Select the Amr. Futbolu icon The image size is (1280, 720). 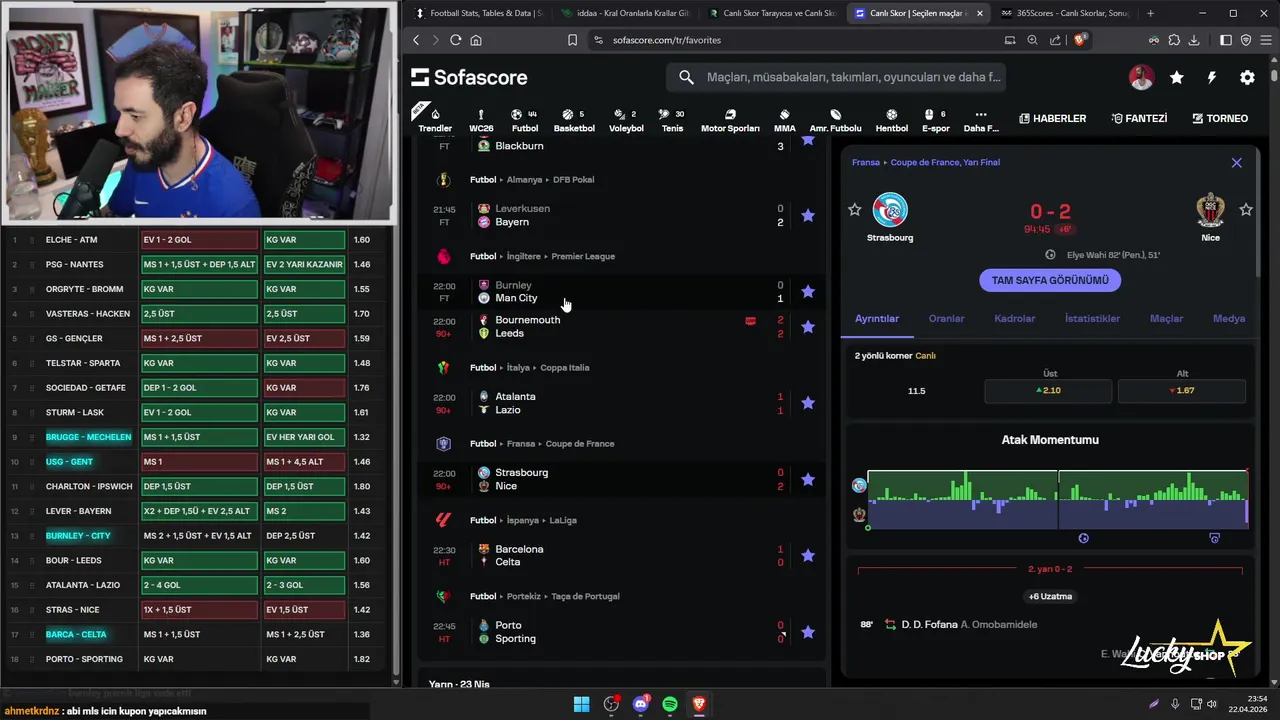click(x=835, y=120)
